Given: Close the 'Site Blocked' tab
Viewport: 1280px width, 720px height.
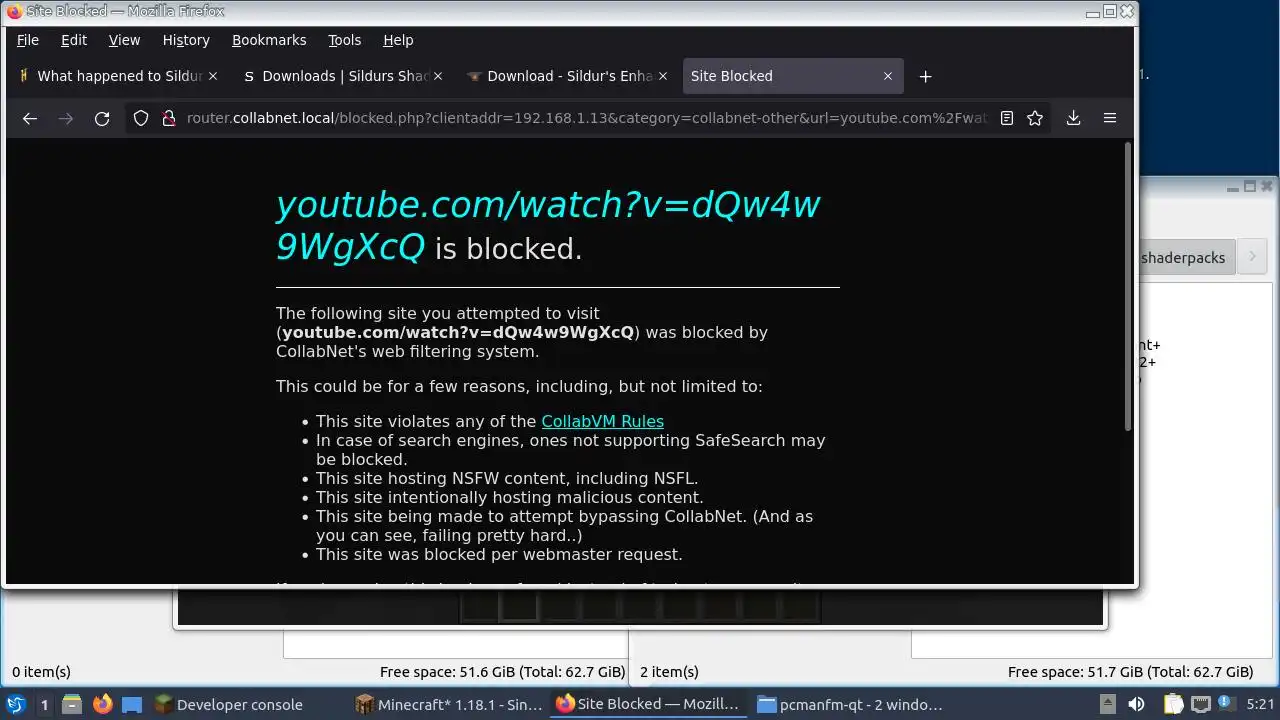Looking at the screenshot, I should (888, 76).
